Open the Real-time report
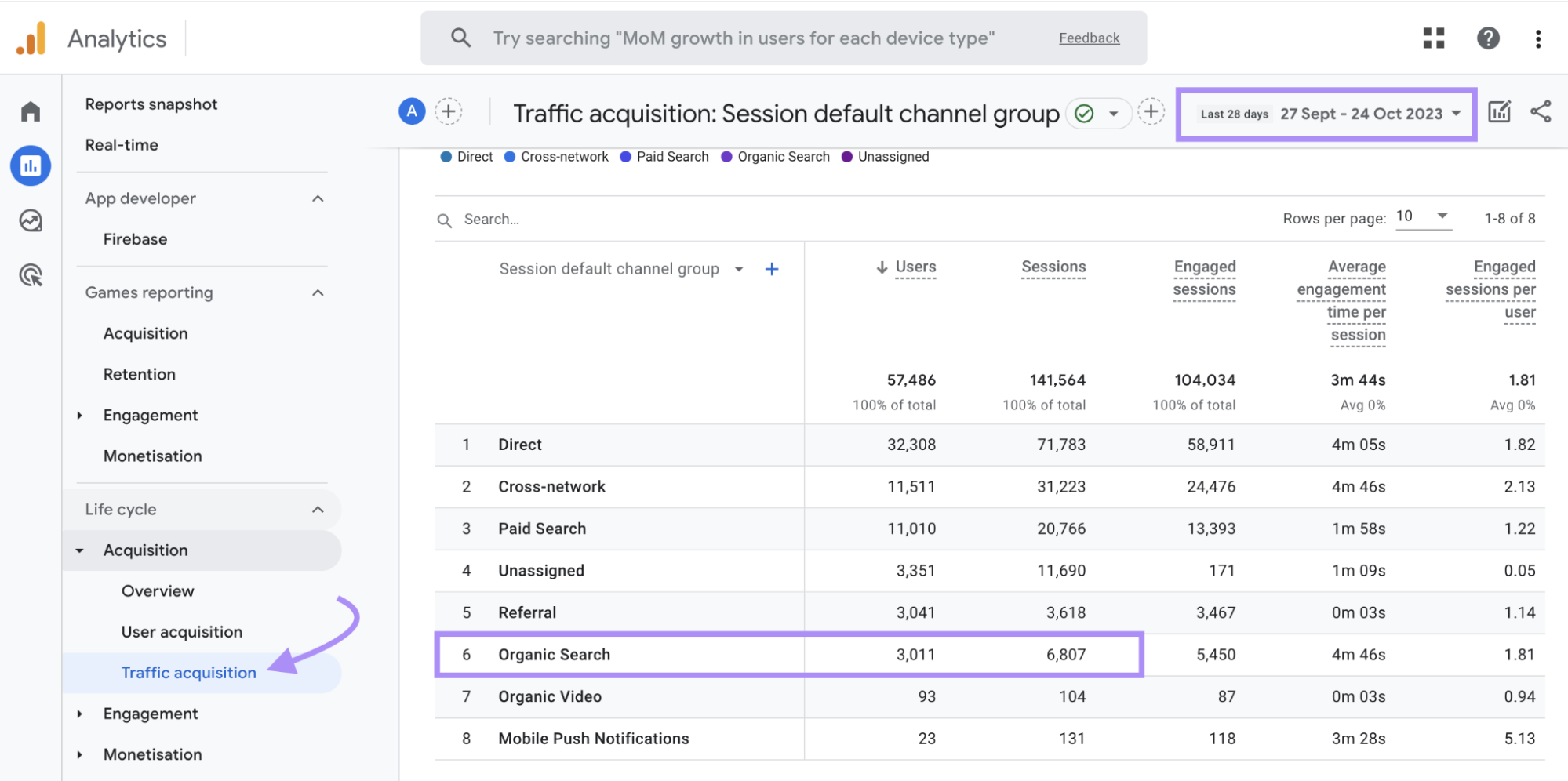Image resolution: width=1568 pixels, height=781 pixels. [x=122, y=145]
